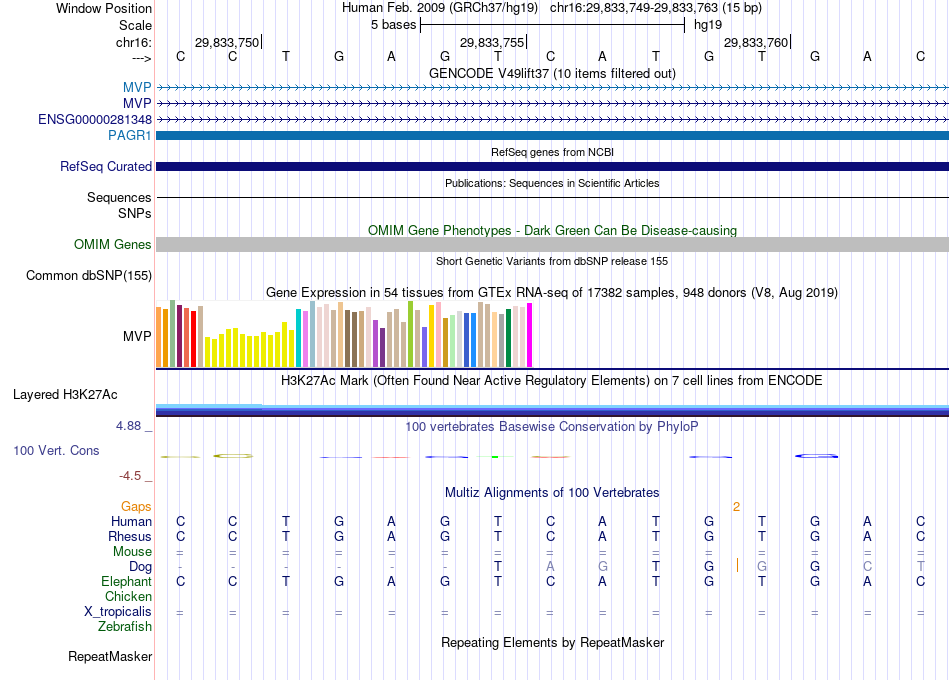
Task: Open RefSeq genes from NCBI title
Action: pos(552,152)
